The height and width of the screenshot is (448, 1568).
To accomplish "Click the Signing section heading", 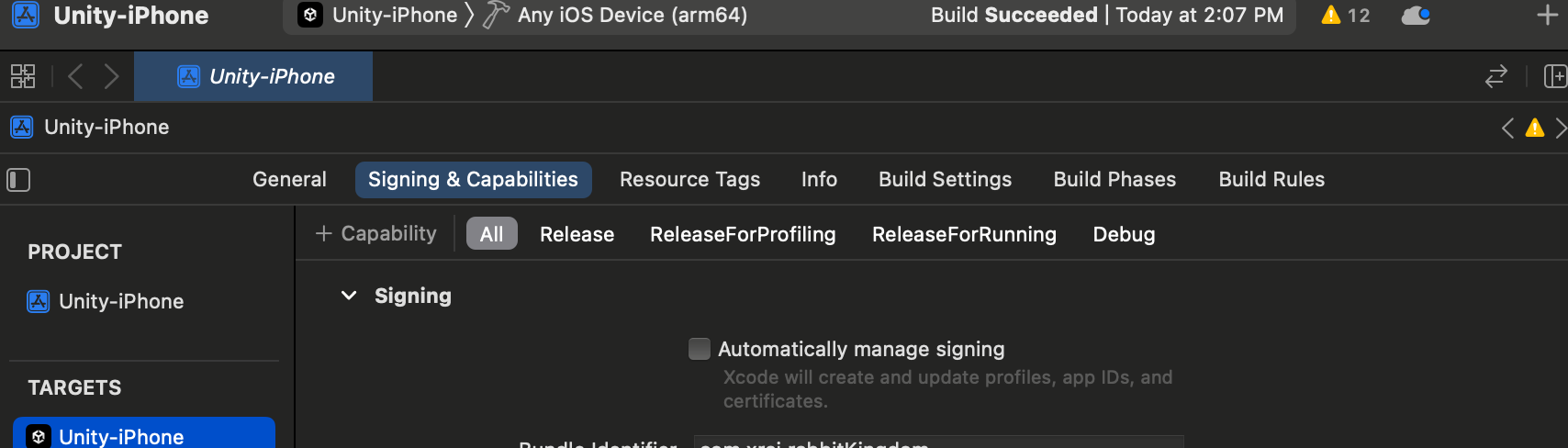I will 413,296.
